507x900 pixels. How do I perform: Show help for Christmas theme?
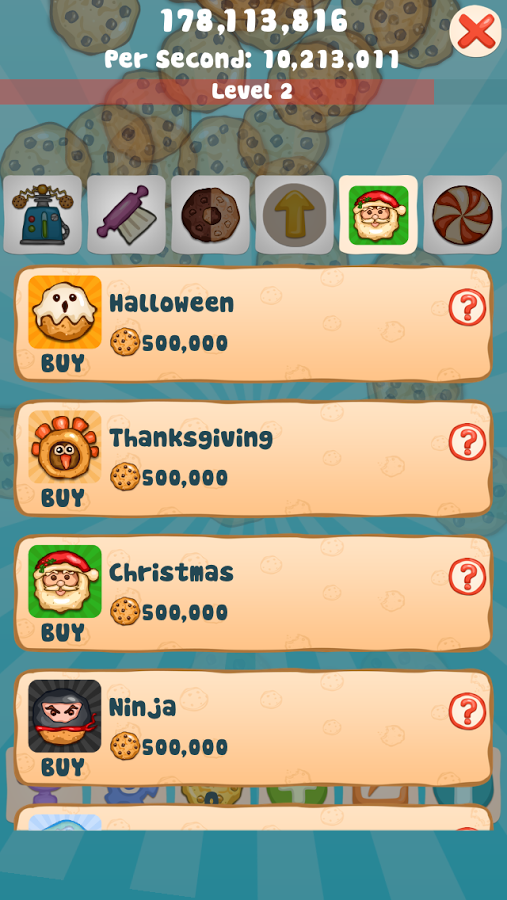click(x=467, y=577)
